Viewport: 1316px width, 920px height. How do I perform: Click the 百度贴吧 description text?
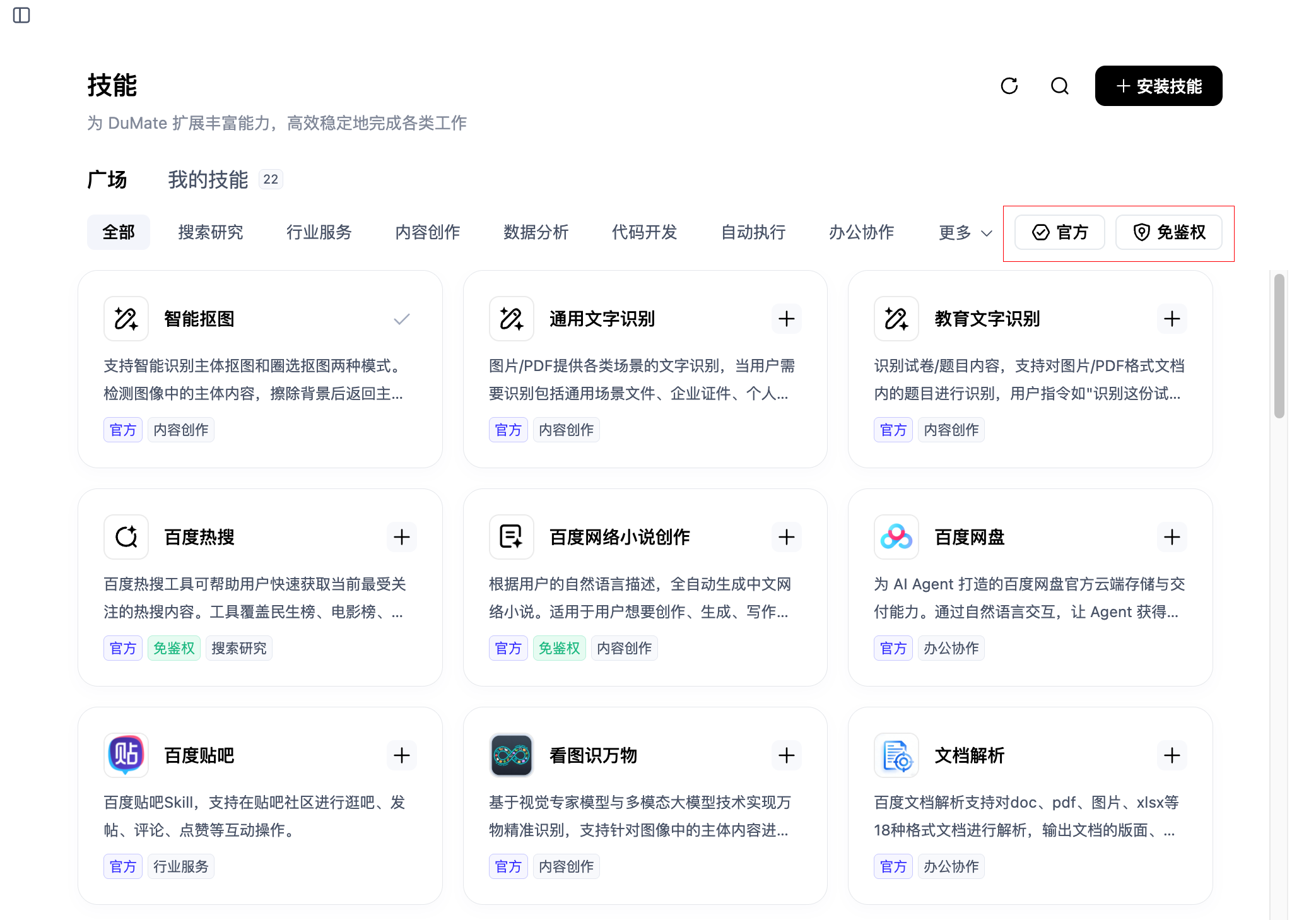click(255, 816)
